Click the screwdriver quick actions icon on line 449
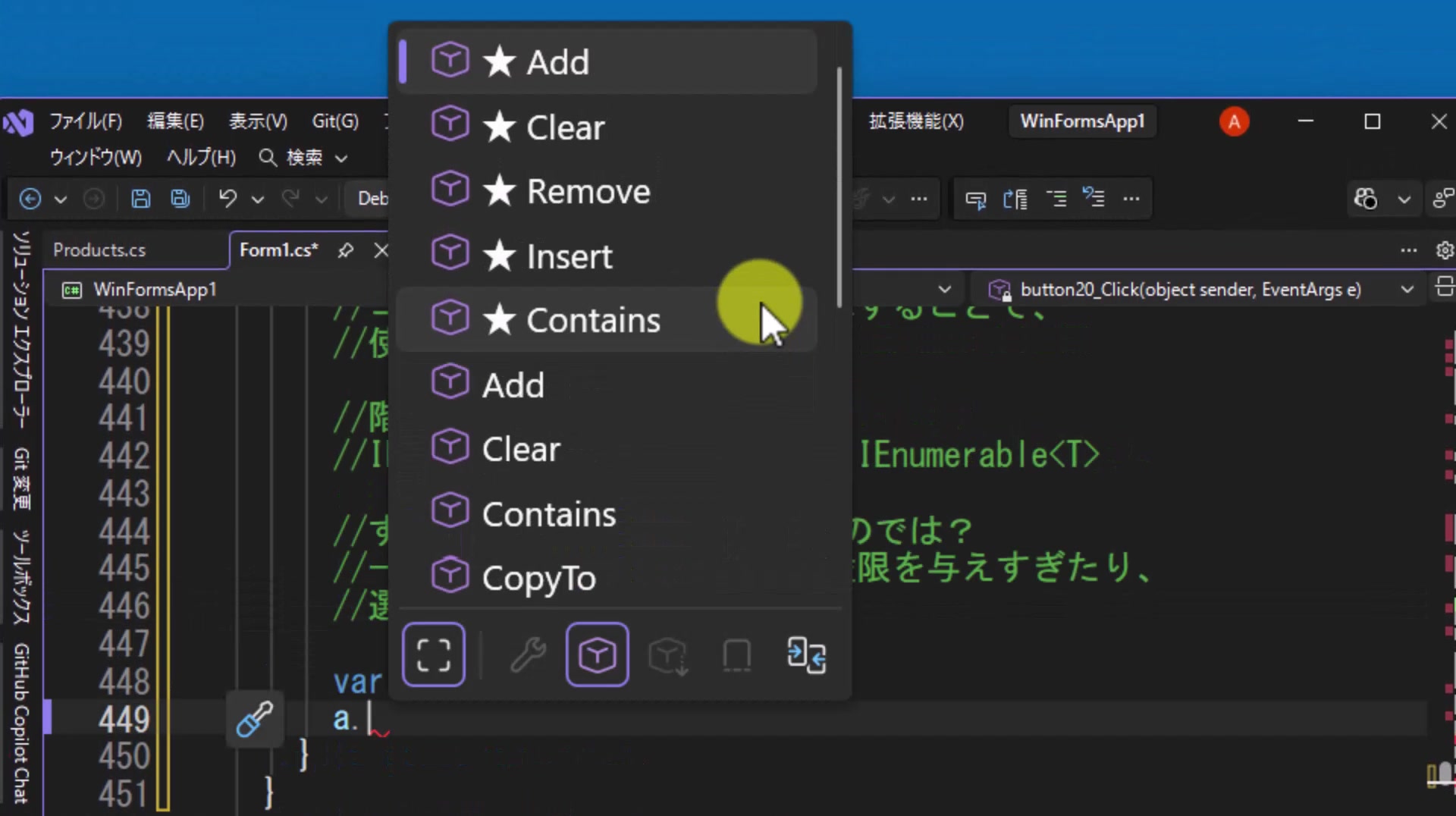The image size is (1456, 816). (254, 718)
